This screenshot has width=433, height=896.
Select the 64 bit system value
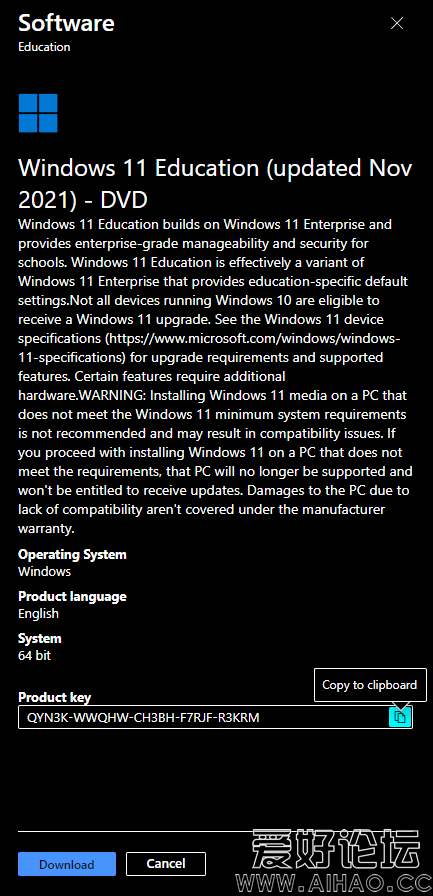click(x=34, y=655)
